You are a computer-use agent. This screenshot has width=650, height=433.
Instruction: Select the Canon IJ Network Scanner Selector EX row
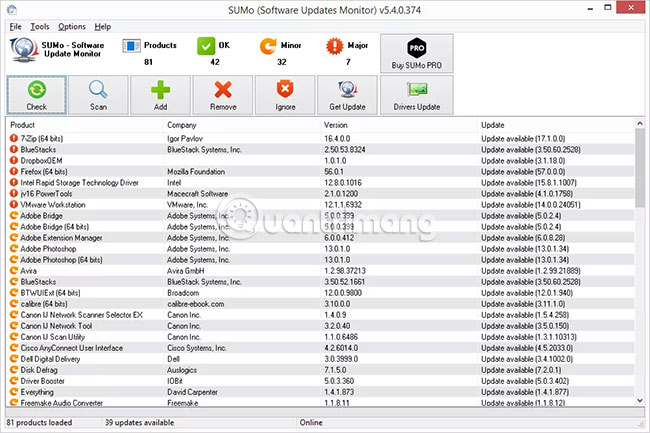[320, 315]
